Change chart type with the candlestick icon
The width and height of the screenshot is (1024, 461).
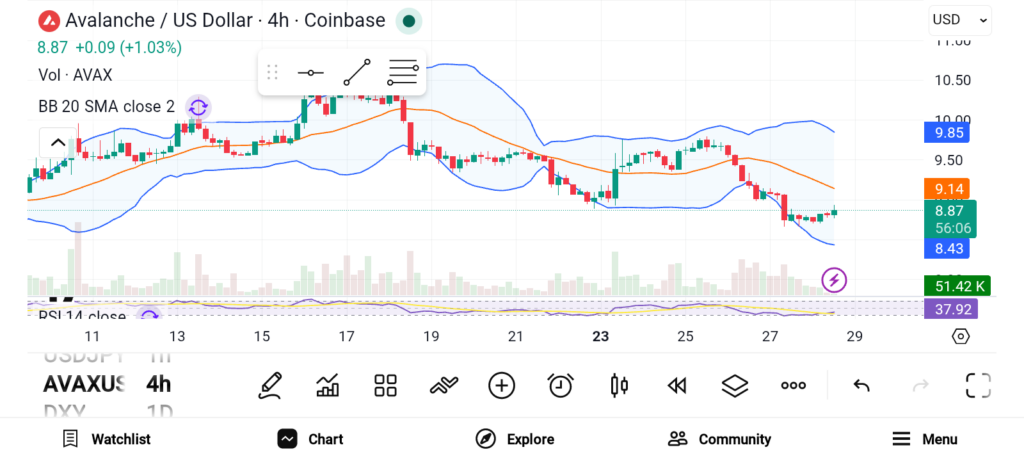pos(619,385)
